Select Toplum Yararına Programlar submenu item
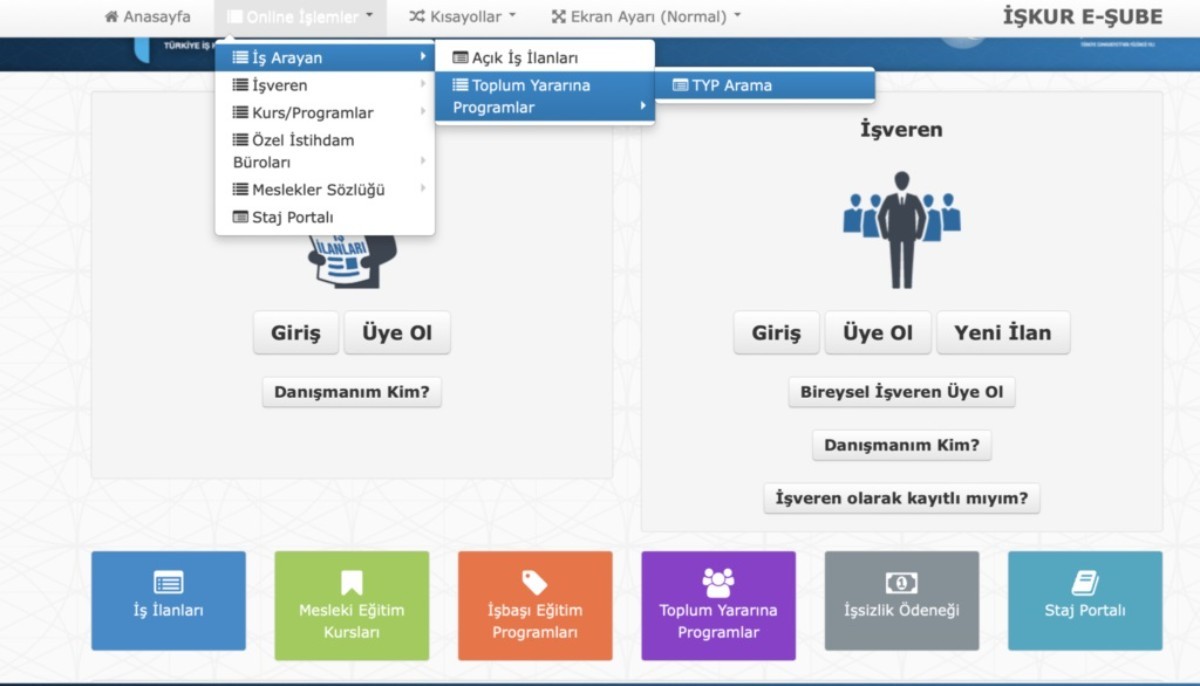 click(545, 96)
